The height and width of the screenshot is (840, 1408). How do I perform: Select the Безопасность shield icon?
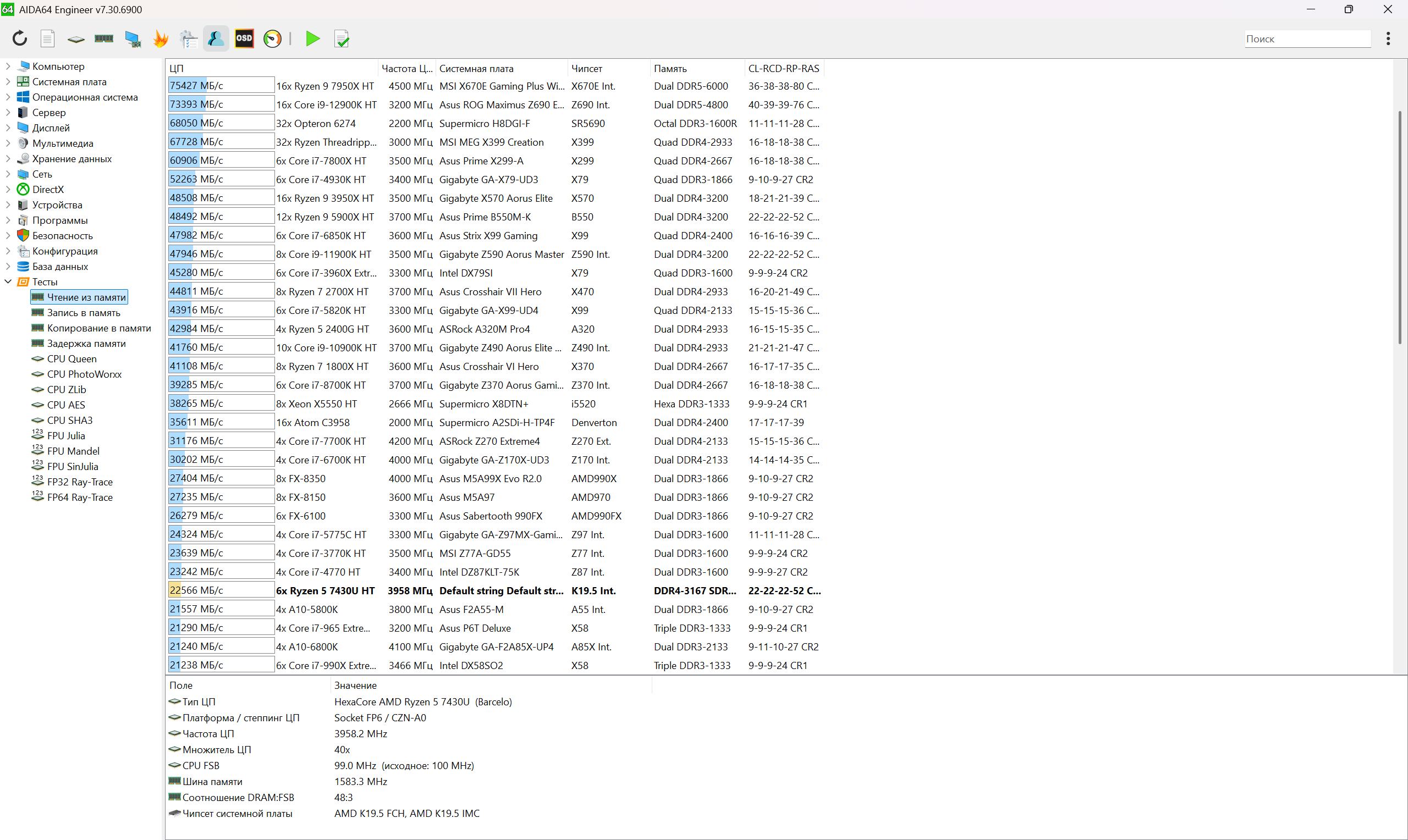pyautogui.click(x=23, y=235)
